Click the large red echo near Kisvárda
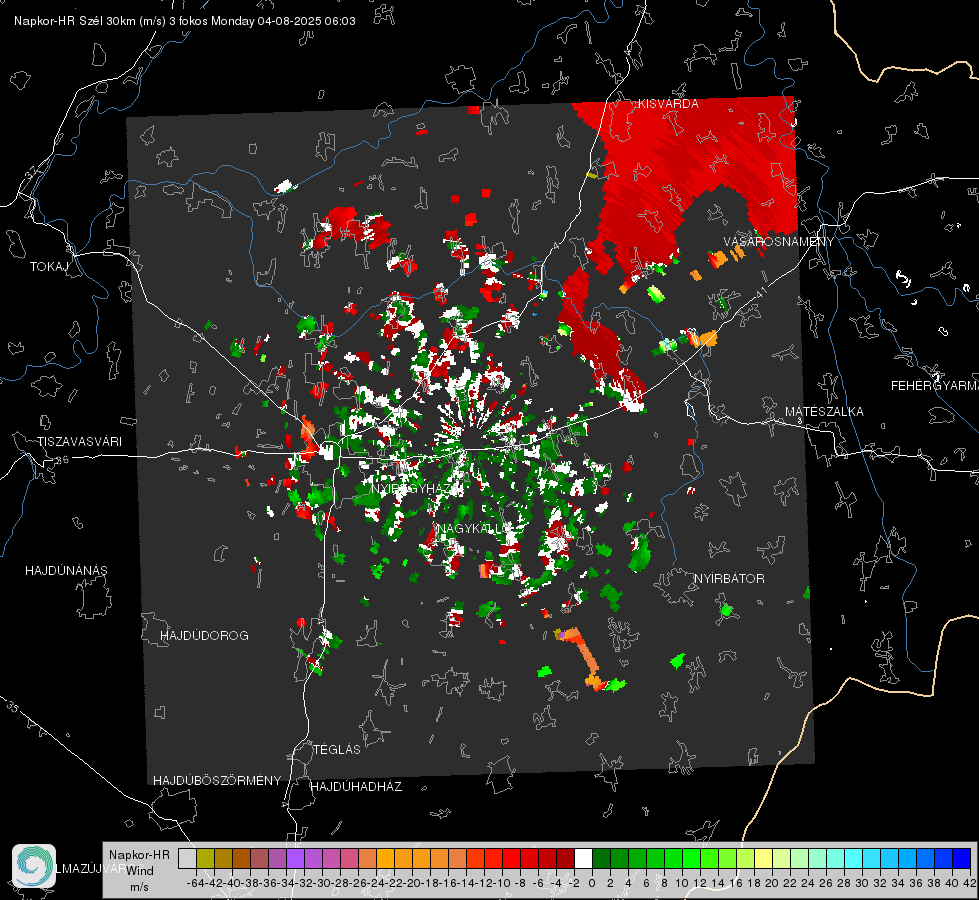Viewport: 979px width, 900px height. tap(662, 181)
